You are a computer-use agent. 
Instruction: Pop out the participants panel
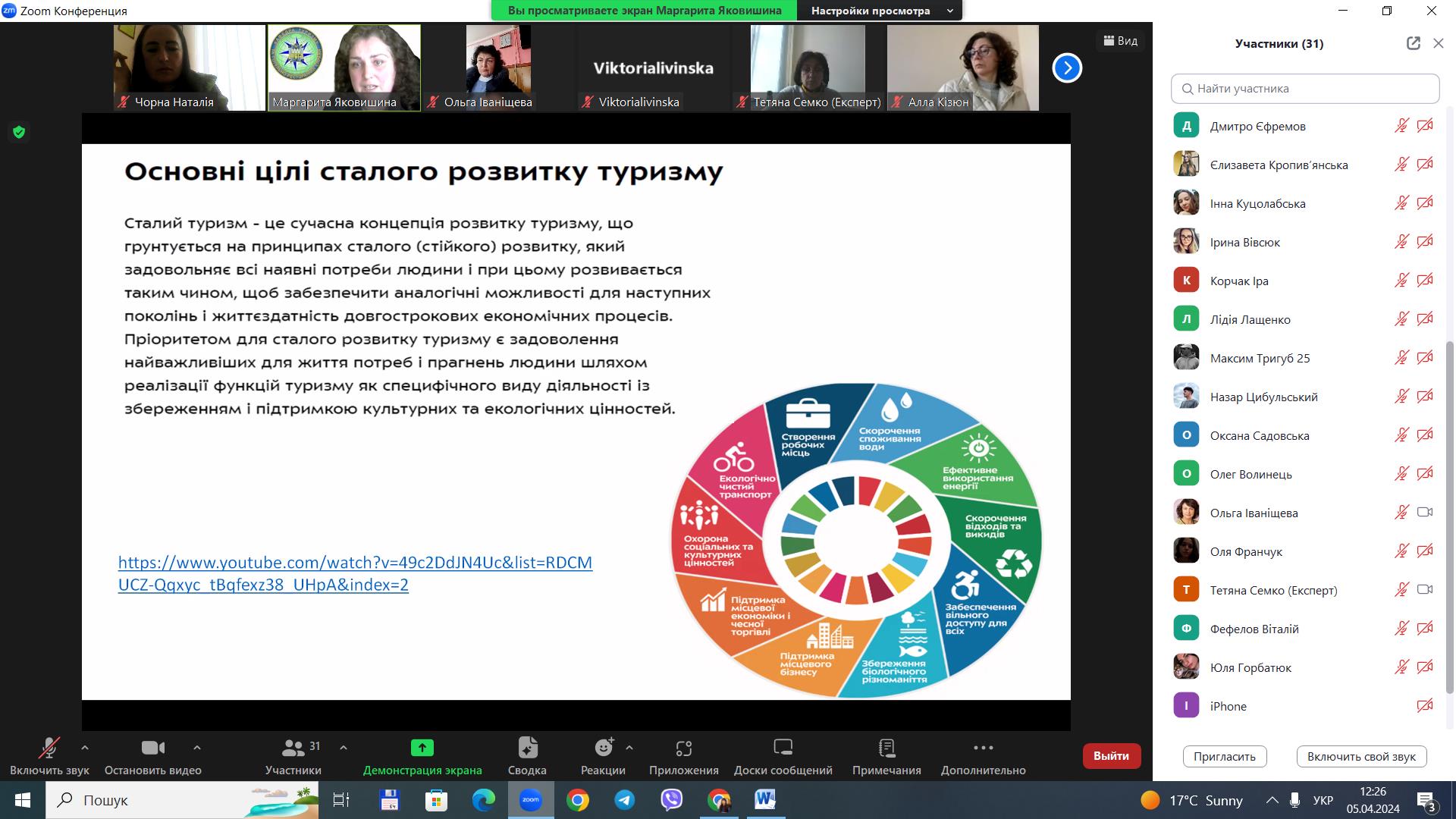(x=1413, y=43)
